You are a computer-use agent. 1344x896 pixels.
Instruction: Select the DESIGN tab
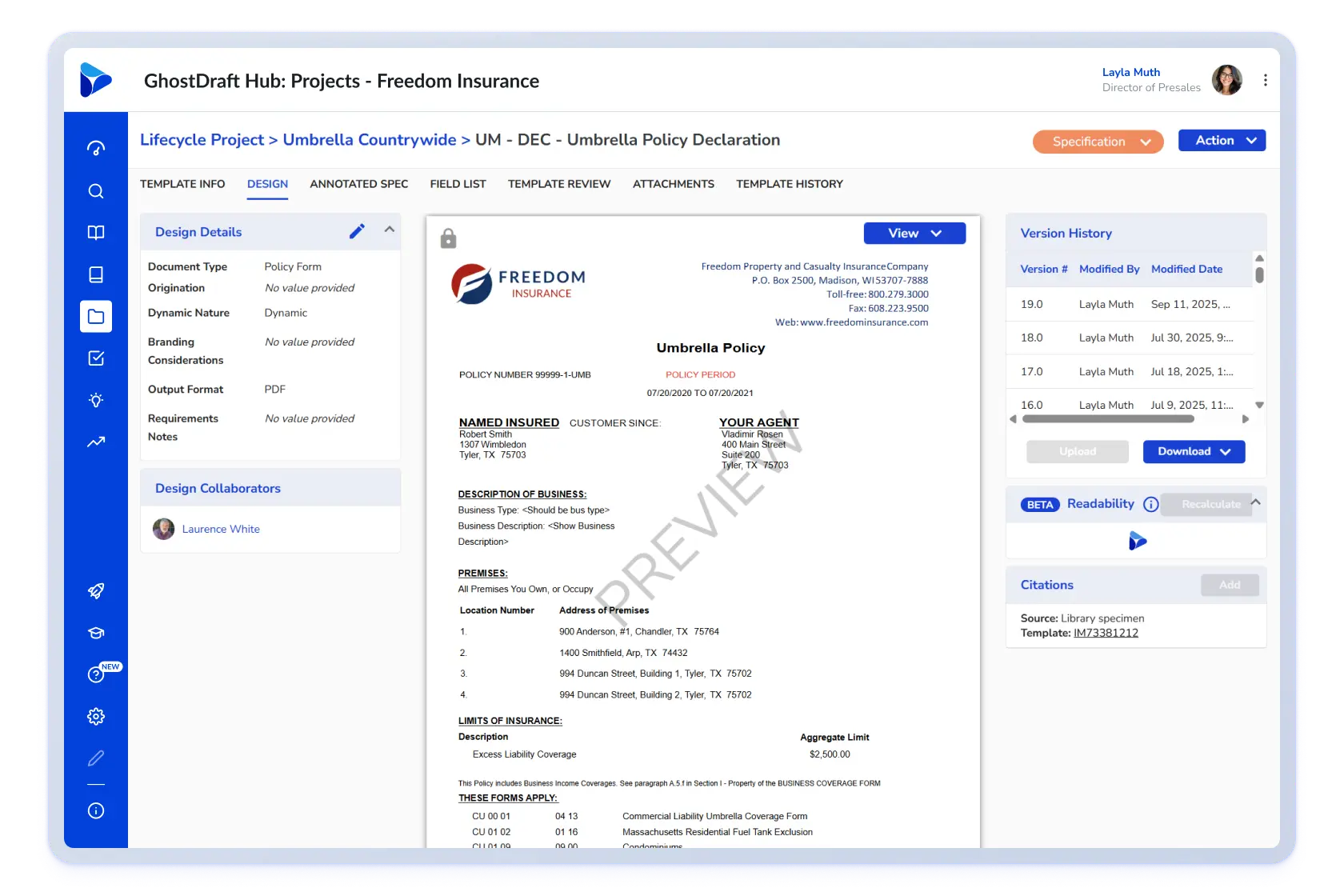(x=267, y=184)
